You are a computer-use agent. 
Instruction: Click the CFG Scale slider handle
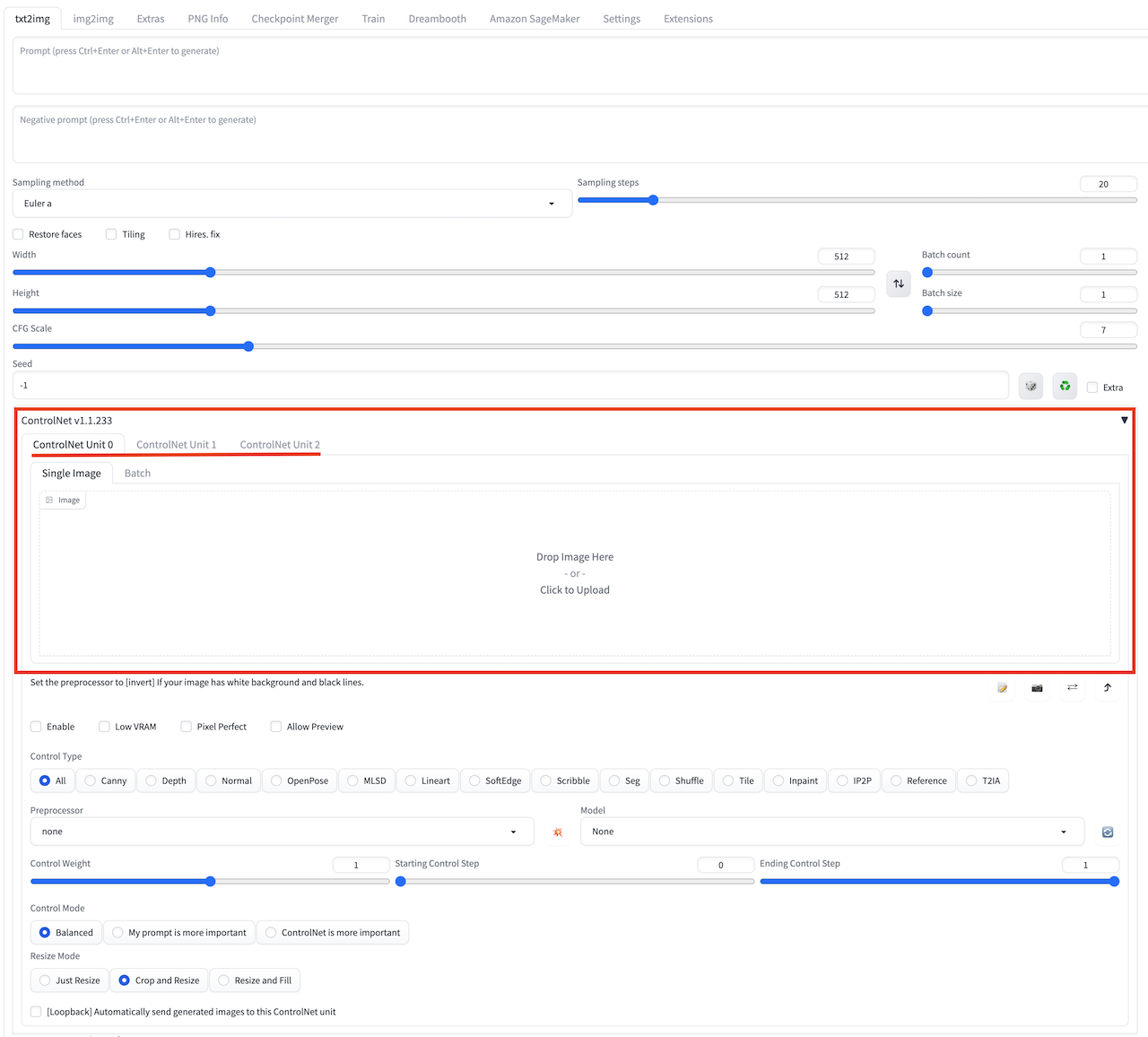[x=248, y=346]
